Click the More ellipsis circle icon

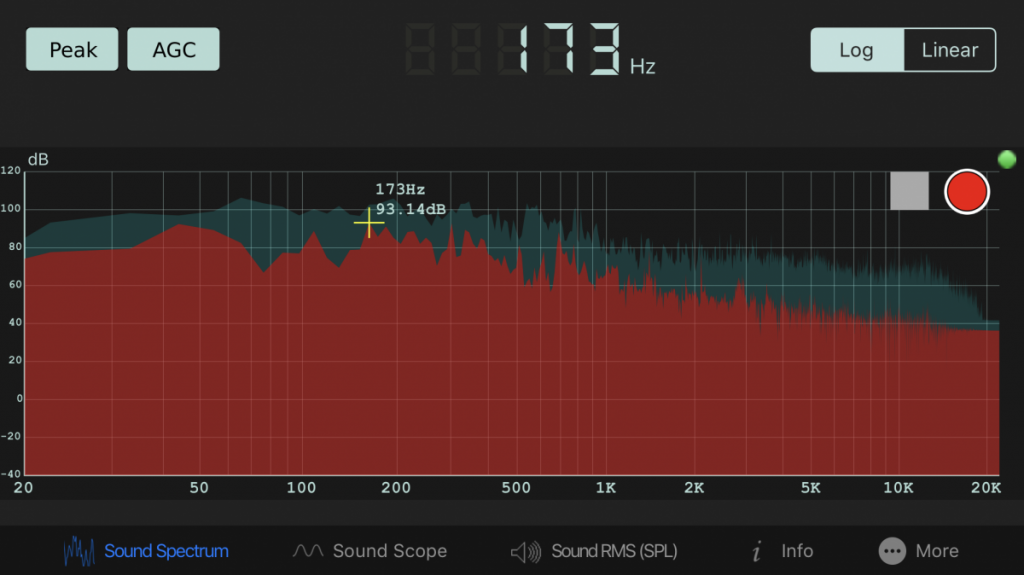(892, 551)
